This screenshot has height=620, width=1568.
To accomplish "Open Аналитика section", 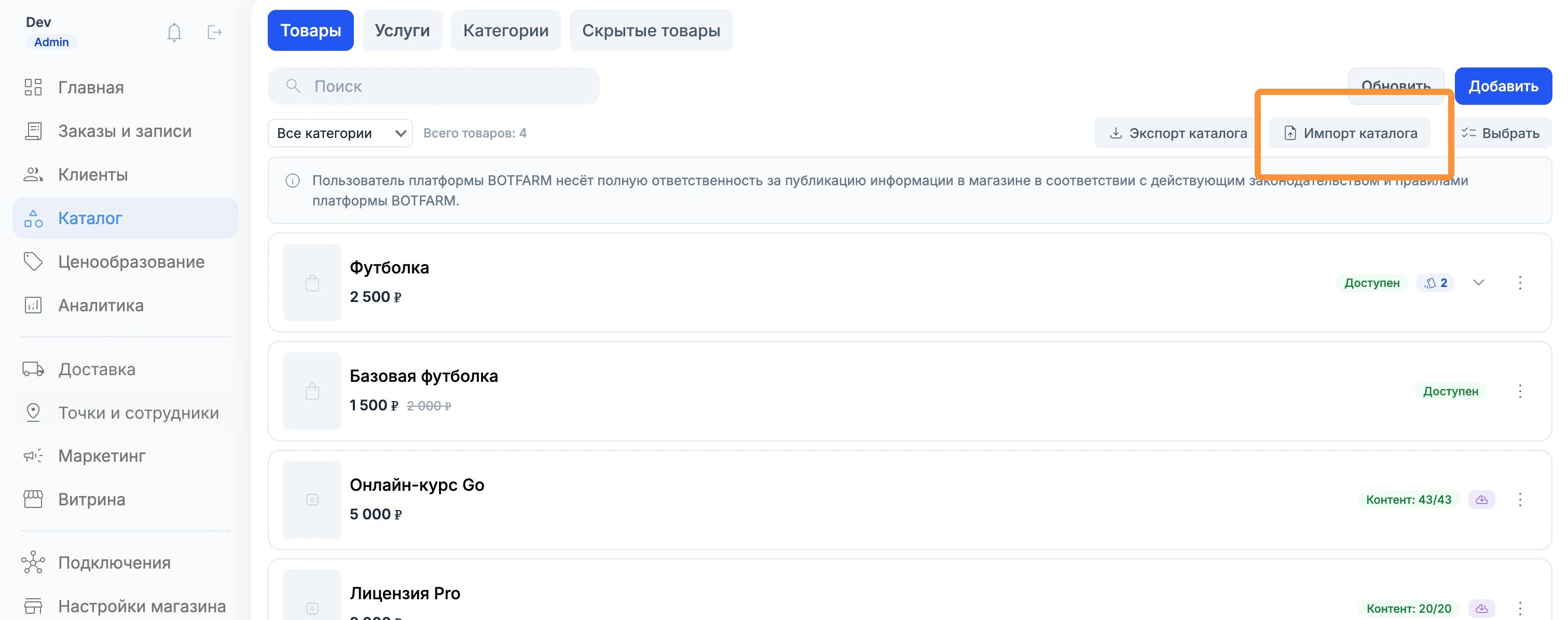I will tap(125, 305).
